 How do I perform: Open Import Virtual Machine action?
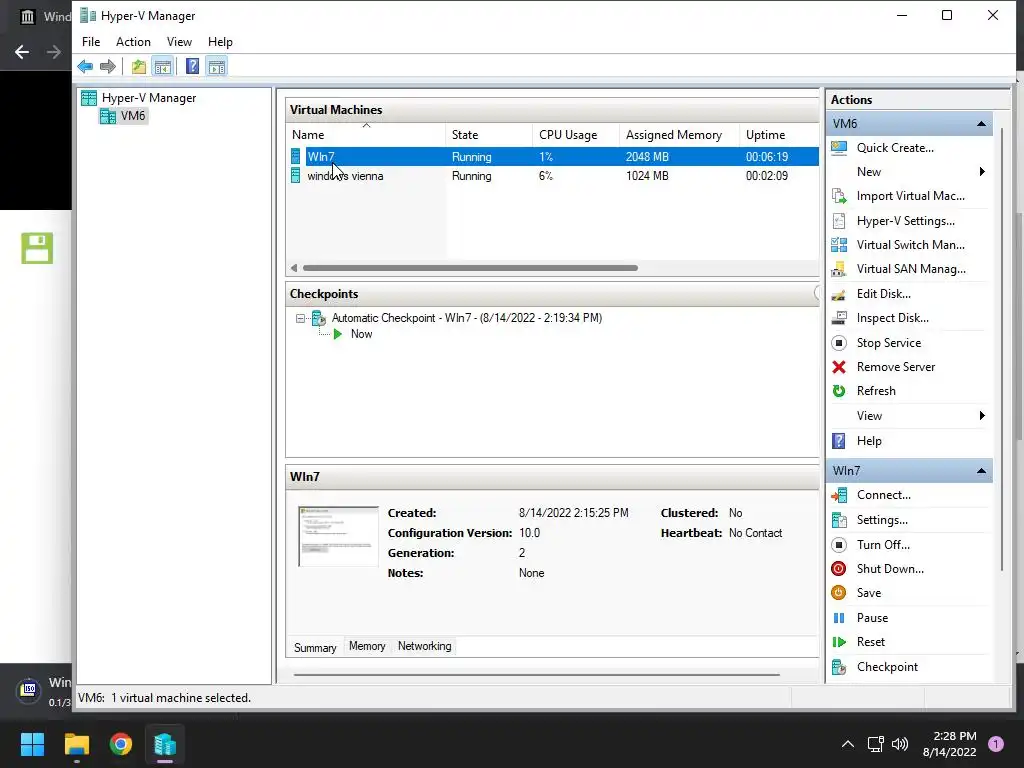point(910,196)
